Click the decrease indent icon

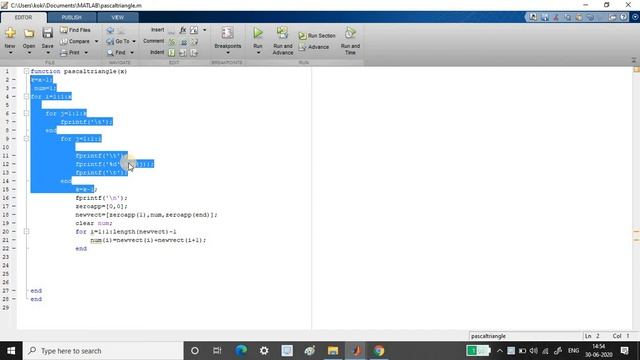194,53
